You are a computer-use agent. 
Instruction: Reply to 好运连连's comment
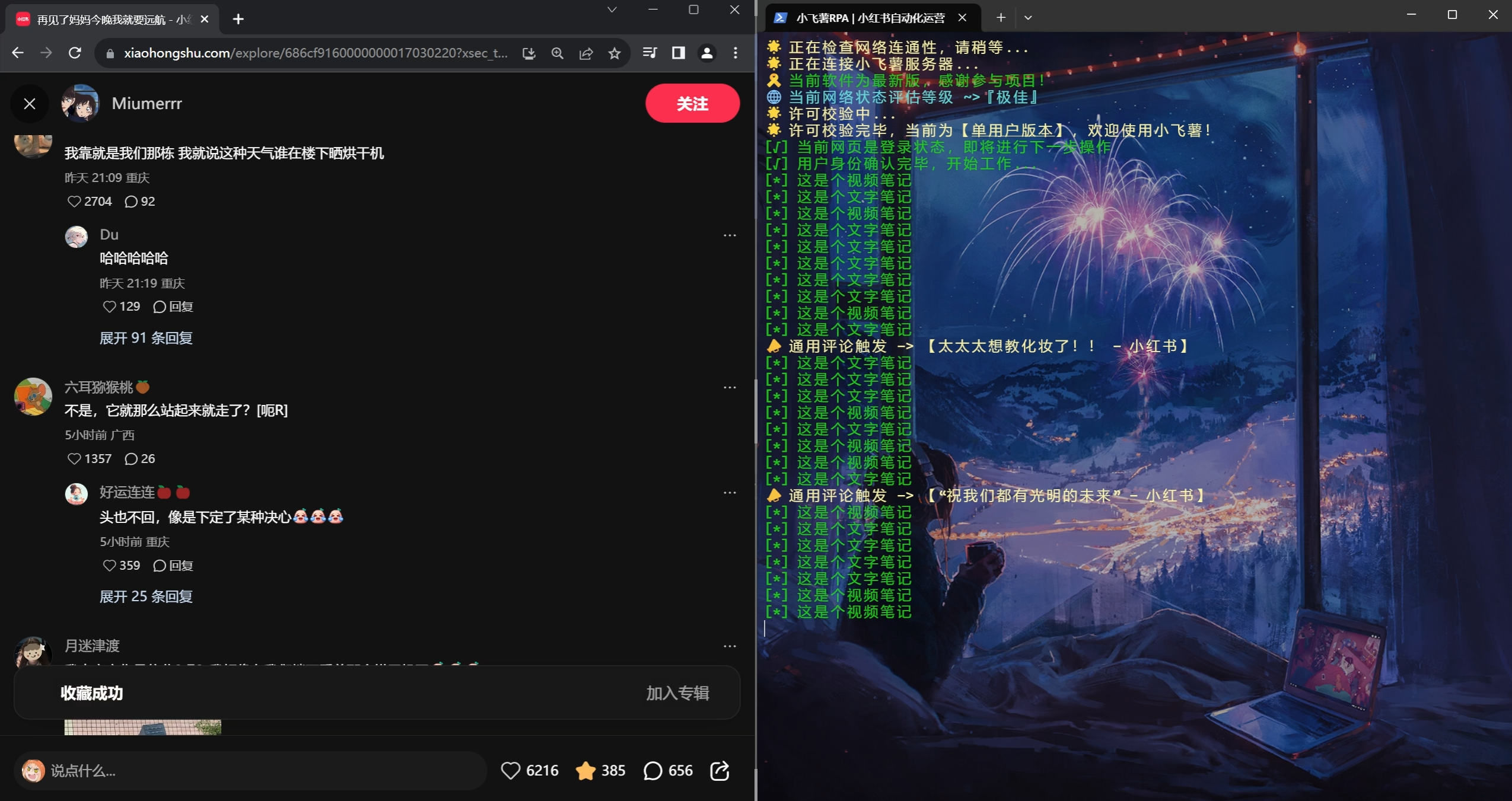173,566
